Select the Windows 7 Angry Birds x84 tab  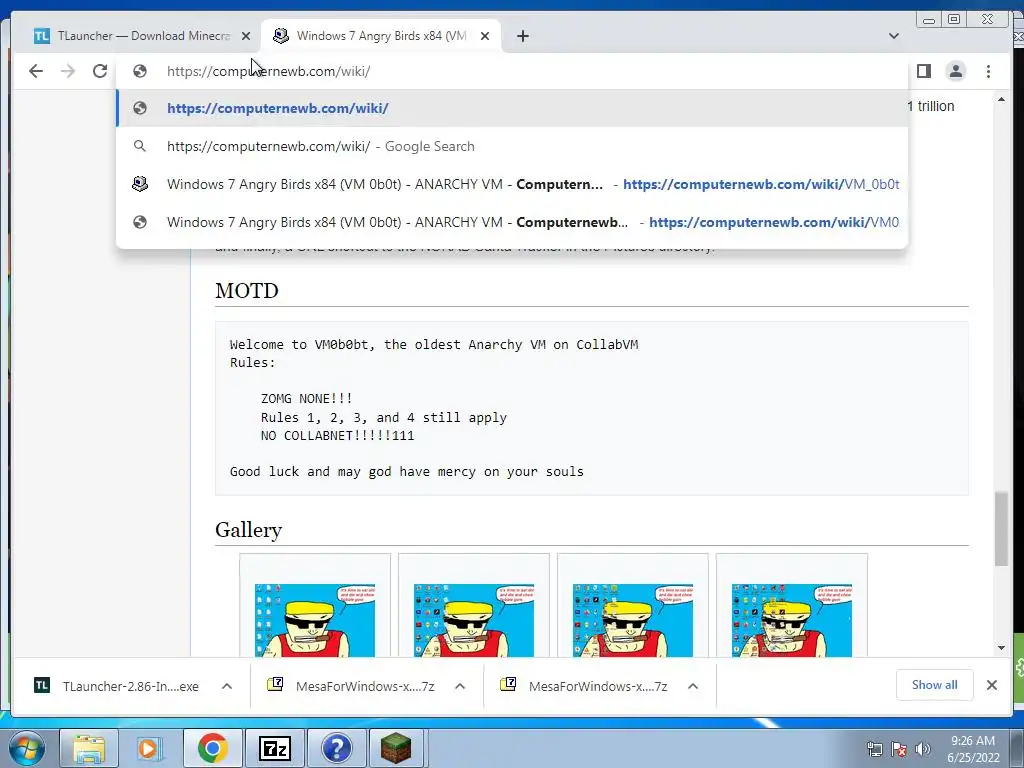pyautogui.click(x=381, y=36)
